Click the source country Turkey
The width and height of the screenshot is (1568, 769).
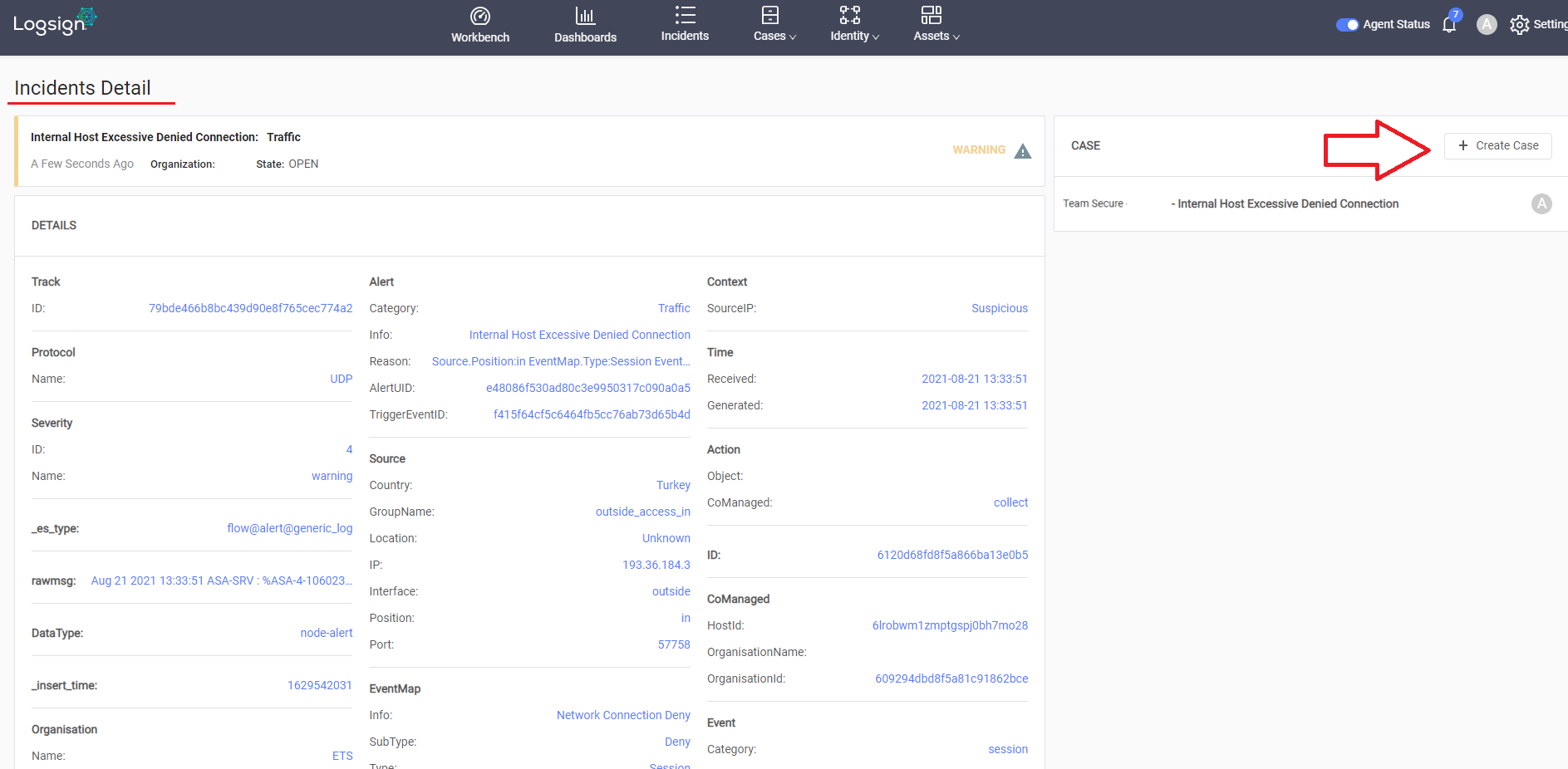pos(673,485)
